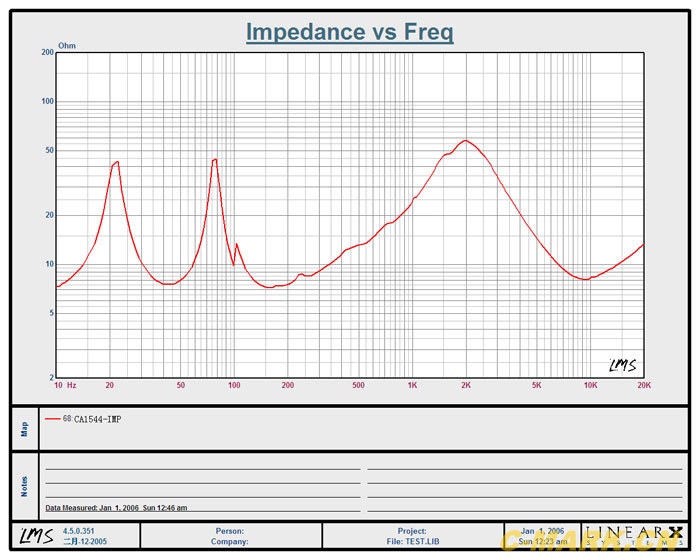The height and width of the screenshot is (560, 700).
Task: Click the Person field in footer
Action: coord(229,531)
